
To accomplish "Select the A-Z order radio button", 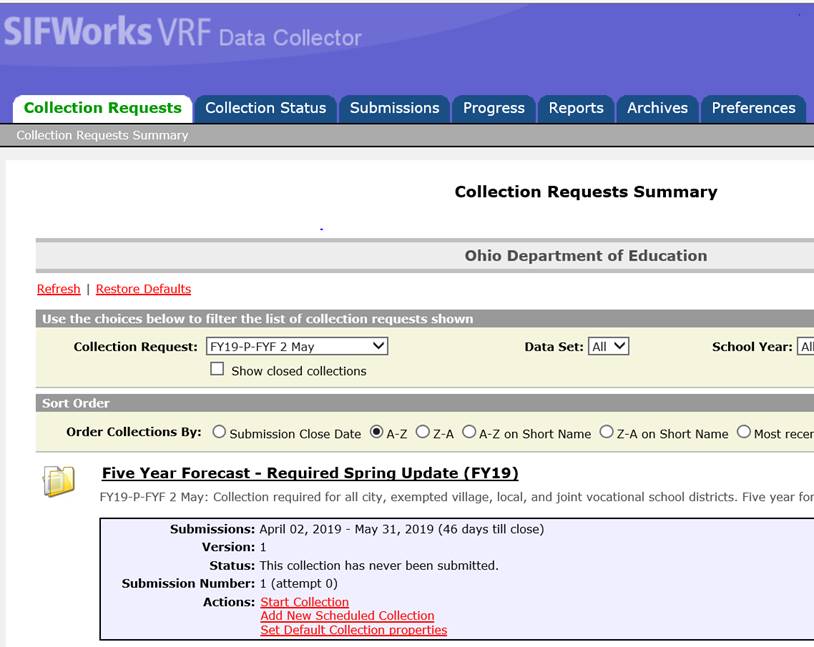I will pyautogui.click(x=376, y=433).
